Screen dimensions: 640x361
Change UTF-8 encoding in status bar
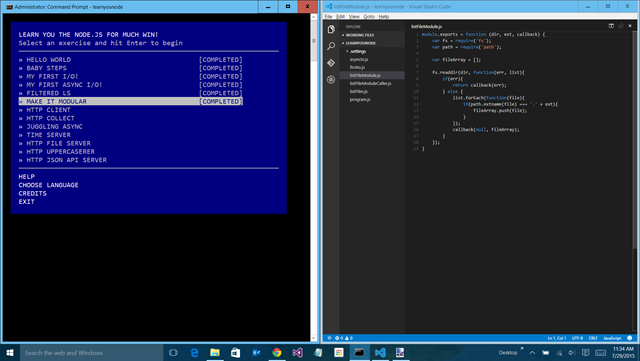click(x=577, y=338)
